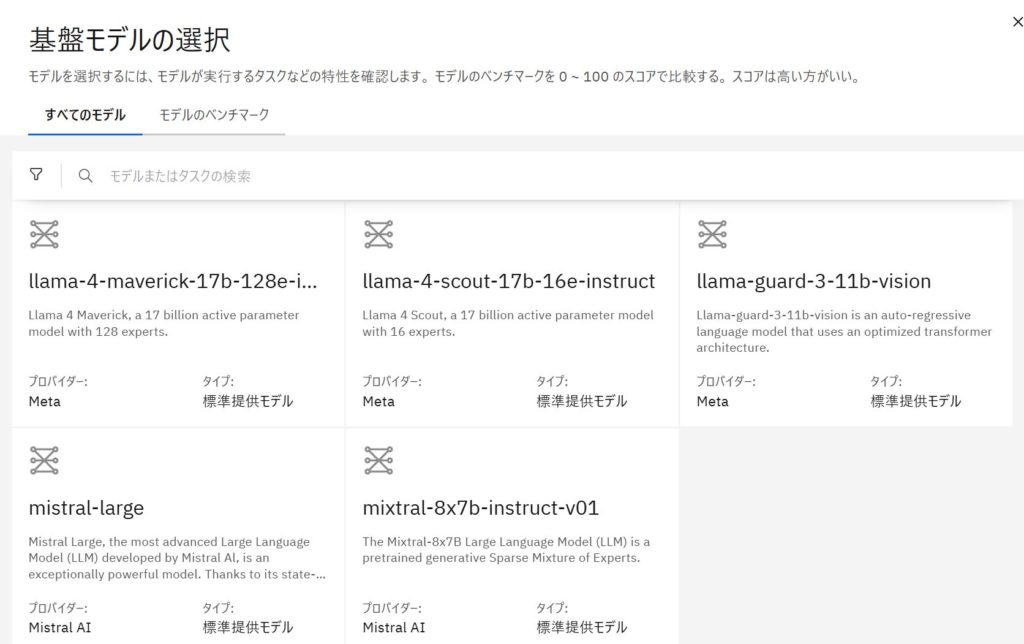The width and height of the screenshot is (1024, 644).
Task: Click Meta provider on llama-4-maverick card
Action: (44, 402)
